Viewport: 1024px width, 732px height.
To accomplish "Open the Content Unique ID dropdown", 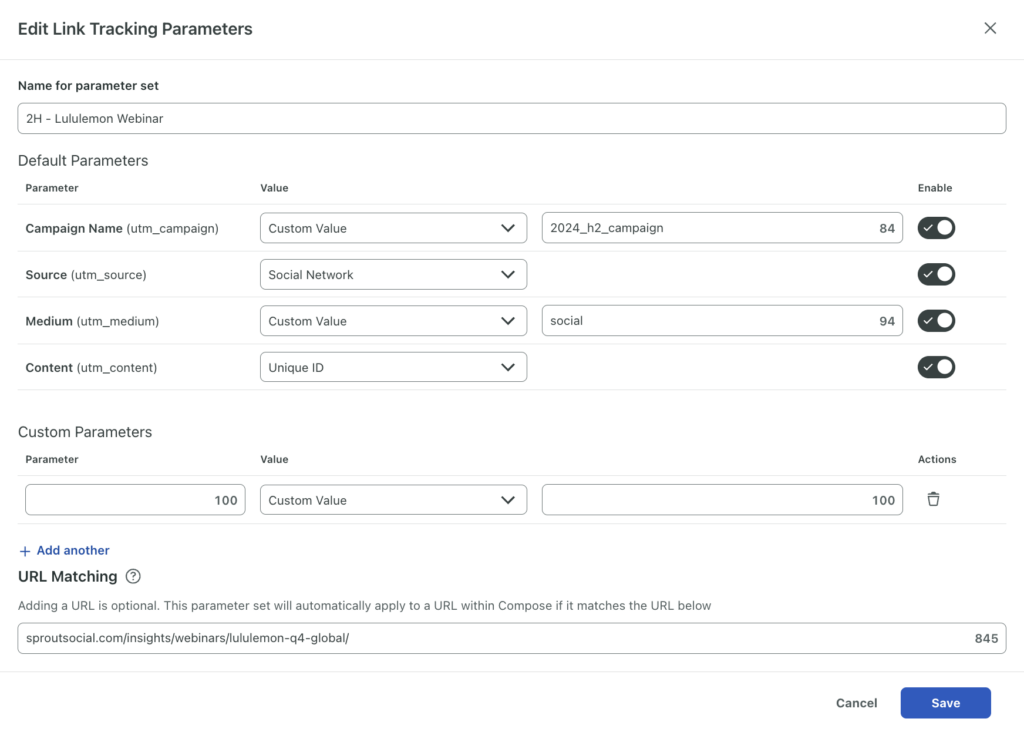I will [x=393, y=367].
